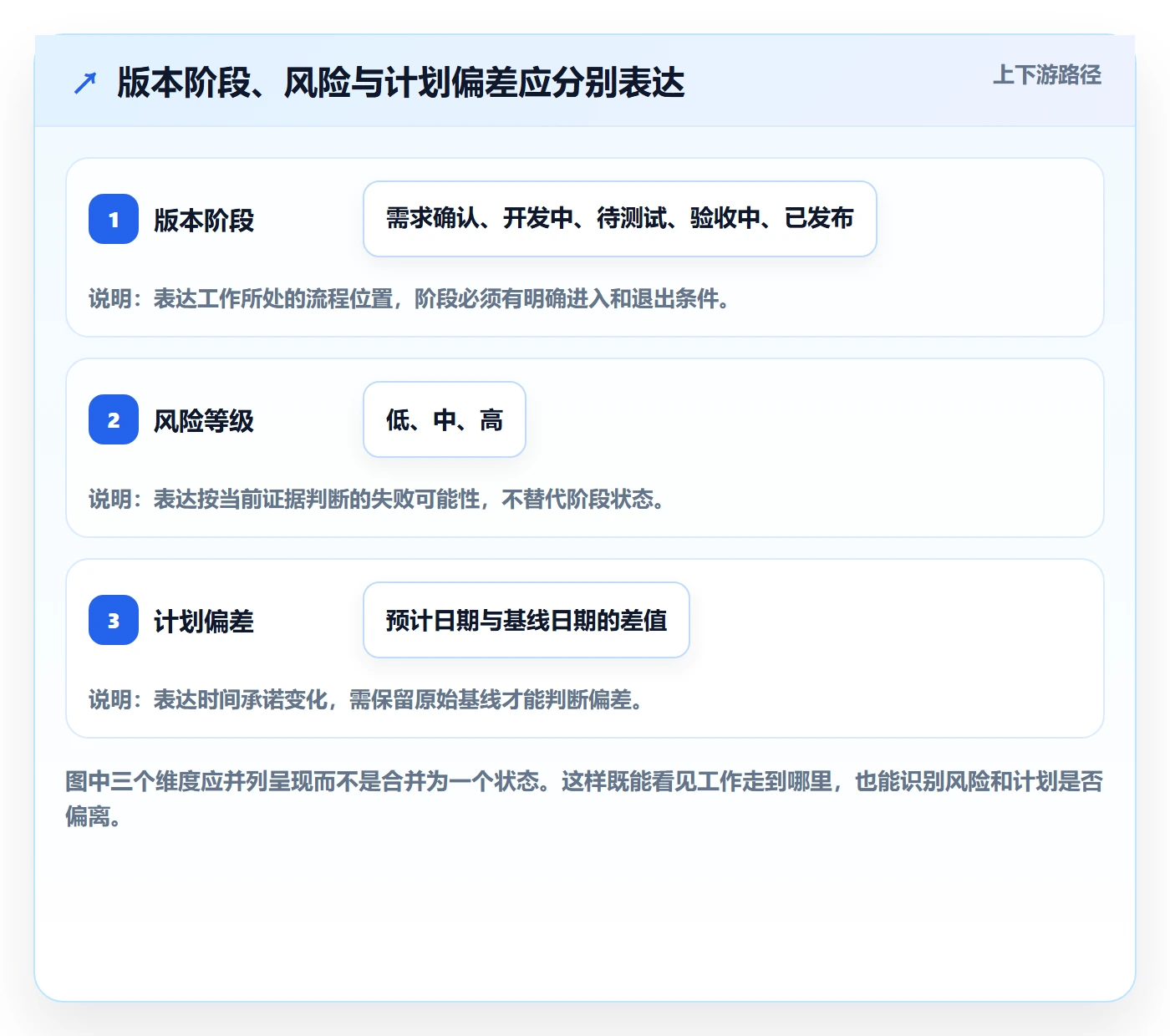The image size is (1170, 1036).
Task: Click the title 版本阶段、风险与计划偏差应分别表达
Action: 400,83
